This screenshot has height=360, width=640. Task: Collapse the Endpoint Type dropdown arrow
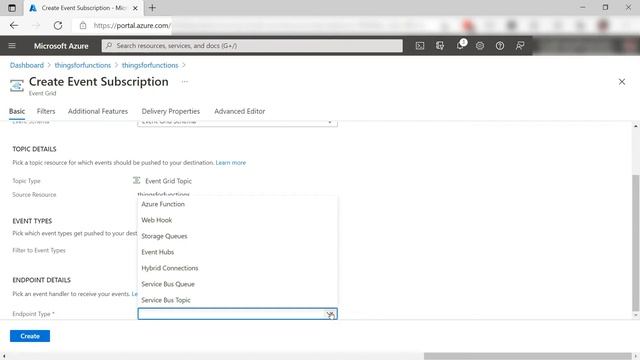tap(330, 314)
